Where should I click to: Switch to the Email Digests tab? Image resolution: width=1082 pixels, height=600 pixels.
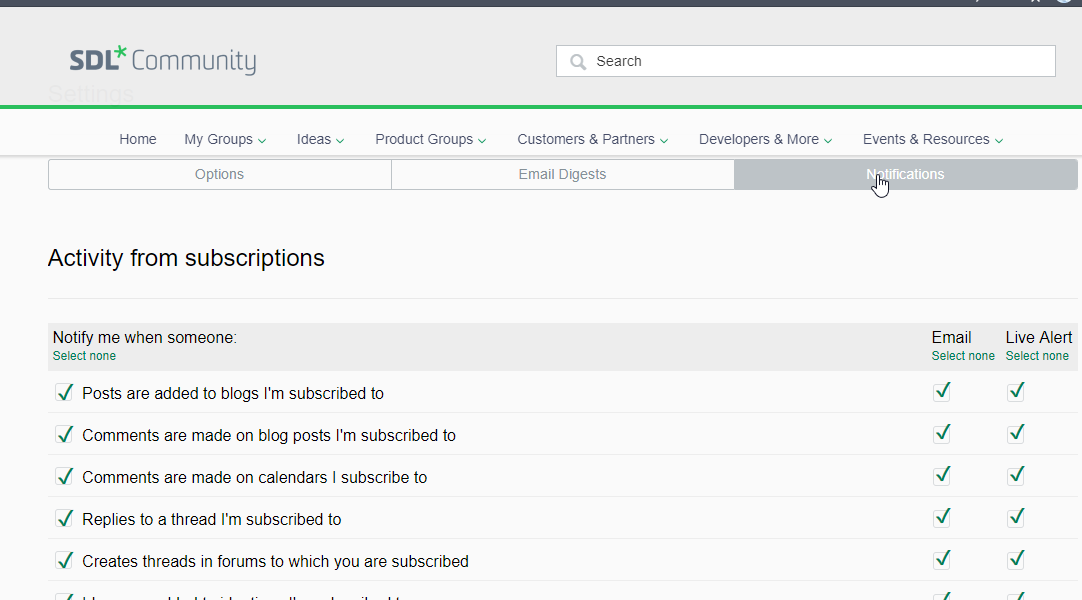[x=562, y=174]
